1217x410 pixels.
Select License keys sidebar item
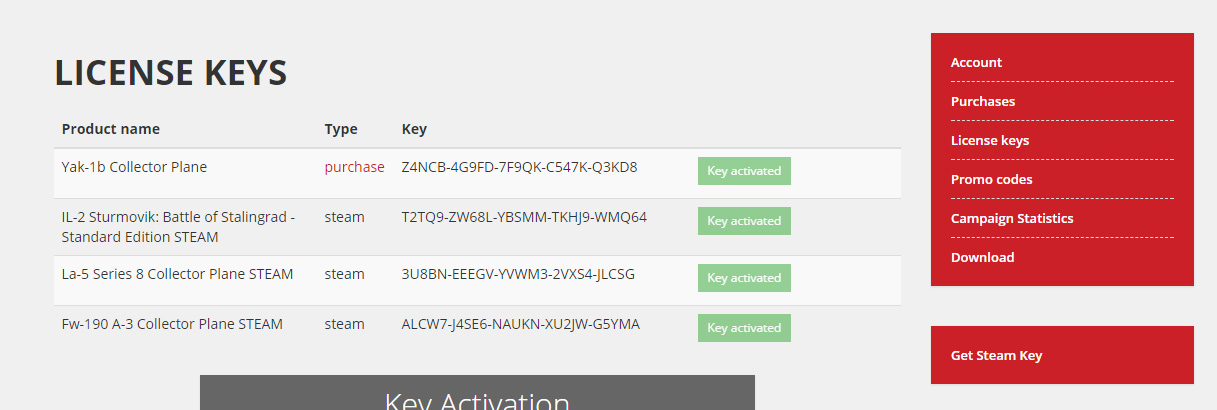989,140
